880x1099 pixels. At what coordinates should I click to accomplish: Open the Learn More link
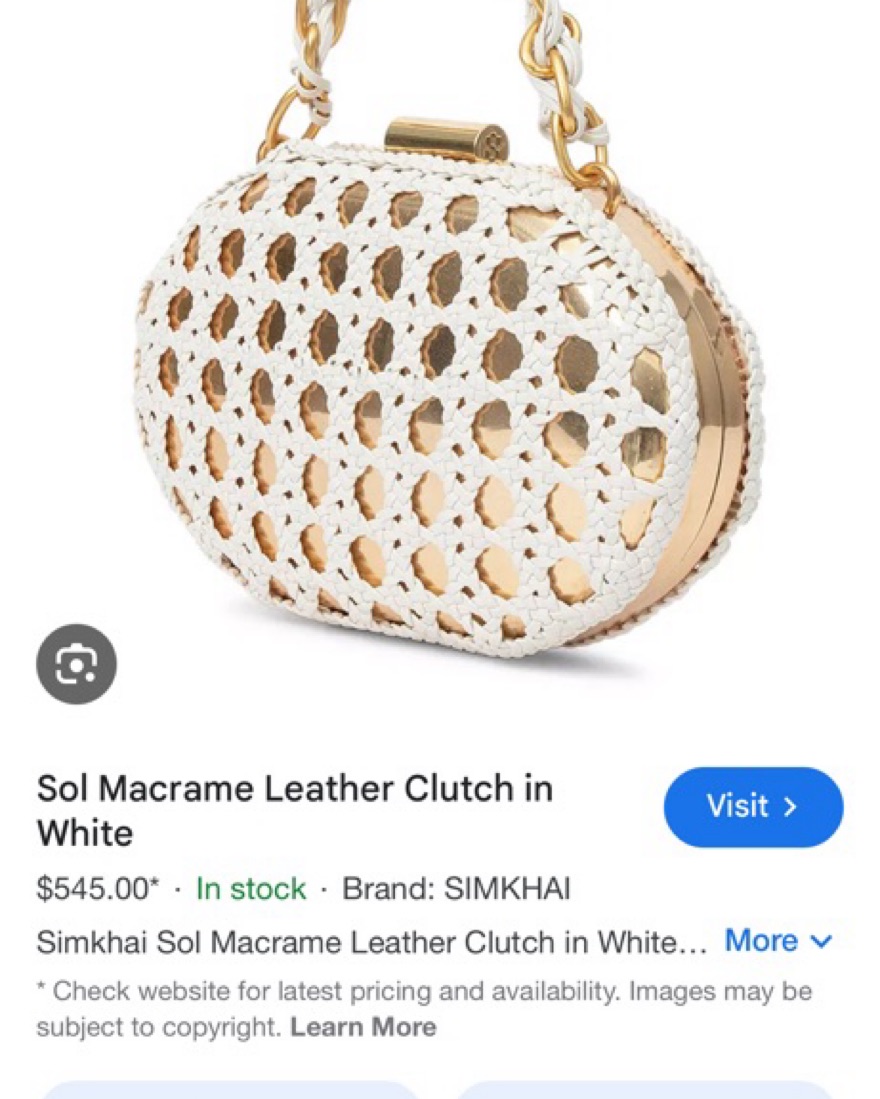(363, 1028)
